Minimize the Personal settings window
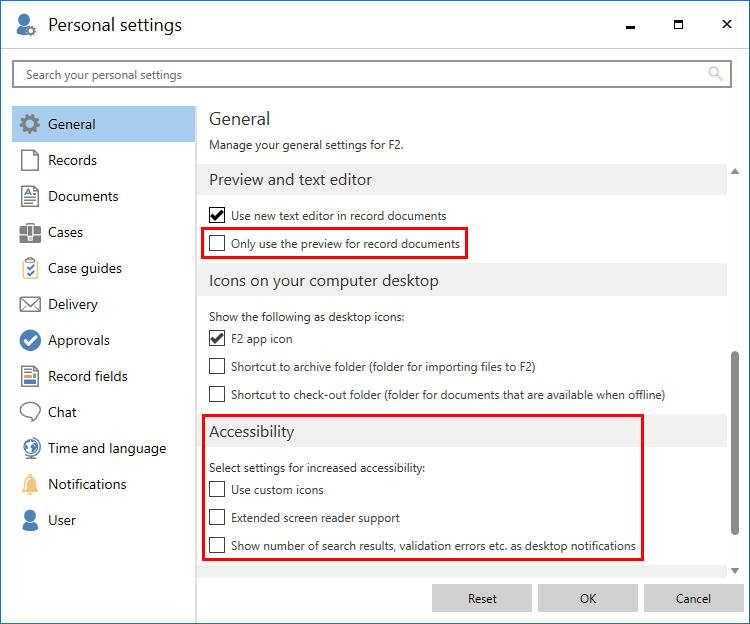 pos(630,25)
